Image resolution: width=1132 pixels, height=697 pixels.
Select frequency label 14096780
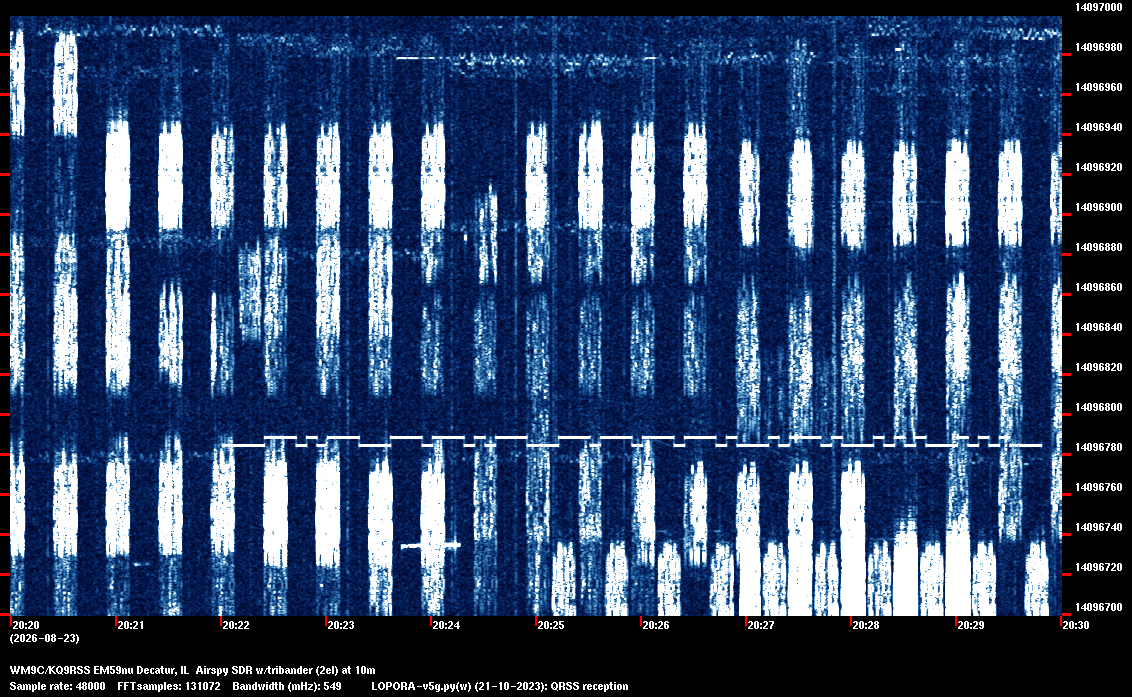[x=1098, y=448]
